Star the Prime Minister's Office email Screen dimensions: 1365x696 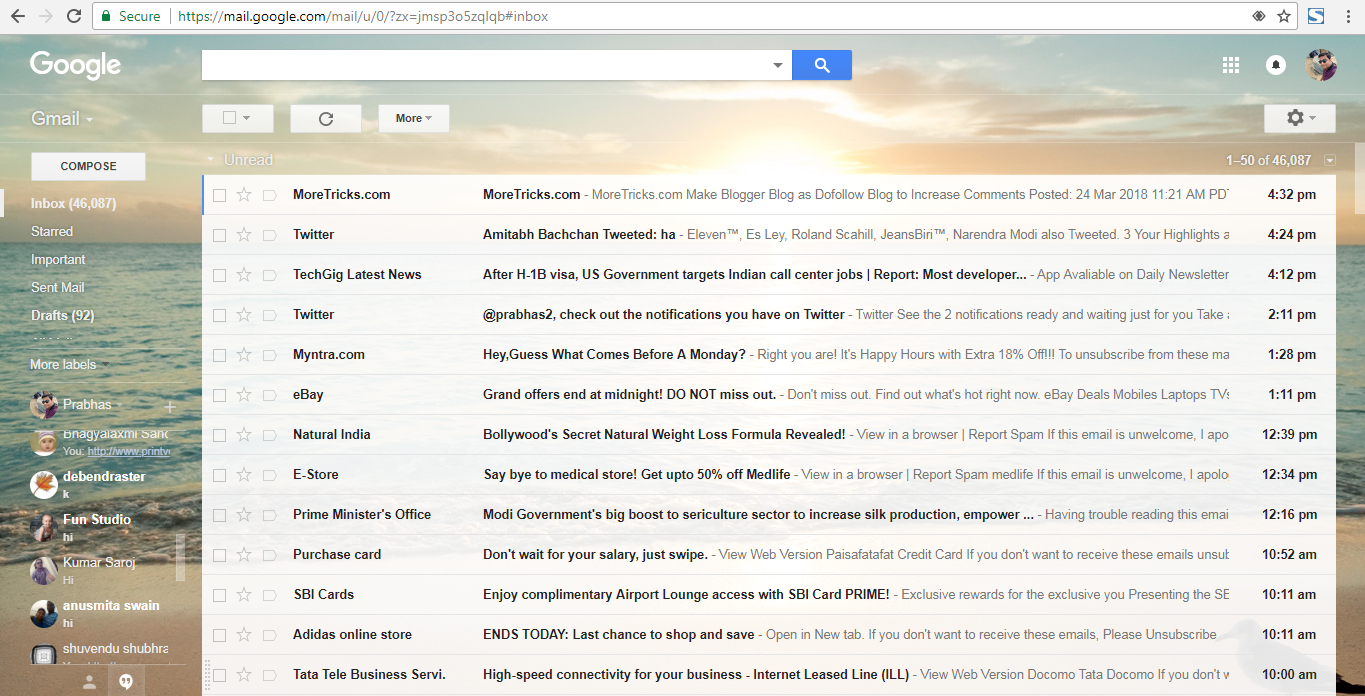(x=244, y=515)
